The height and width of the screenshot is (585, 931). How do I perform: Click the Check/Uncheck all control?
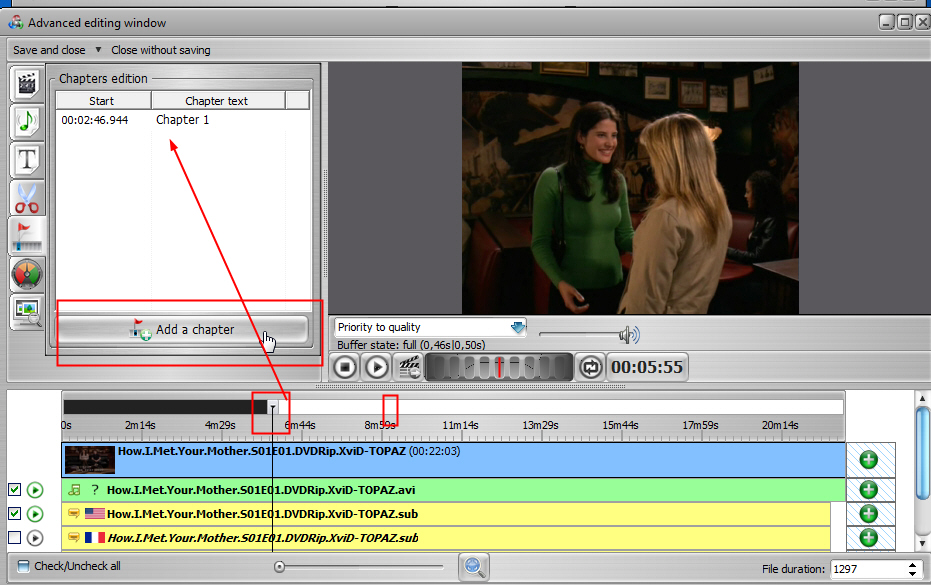(69, 566)
